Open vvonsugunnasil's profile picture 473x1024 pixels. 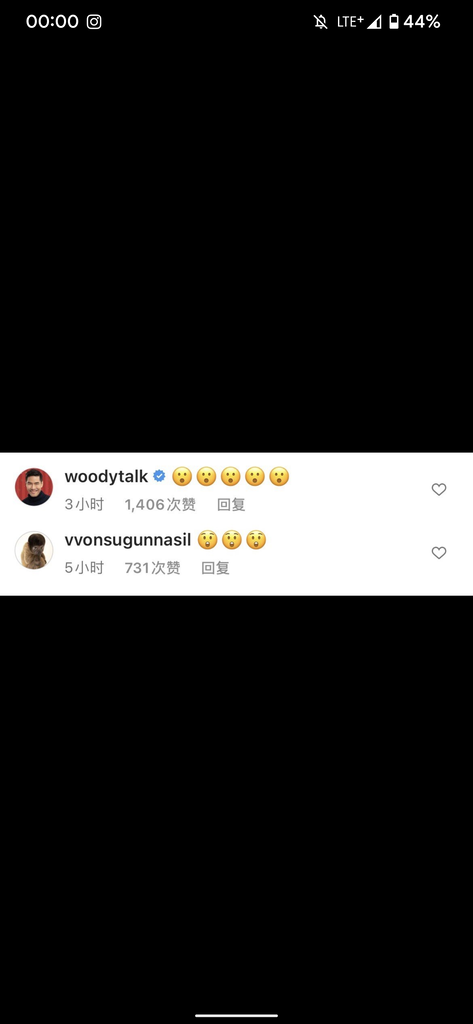tap(34, 550)
